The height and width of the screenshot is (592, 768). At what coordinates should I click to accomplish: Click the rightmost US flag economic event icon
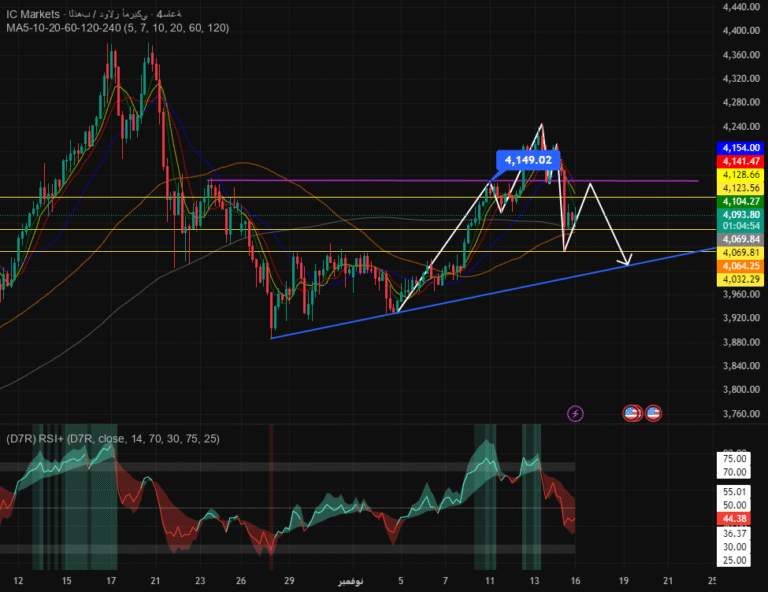click(x=653, y=412)
